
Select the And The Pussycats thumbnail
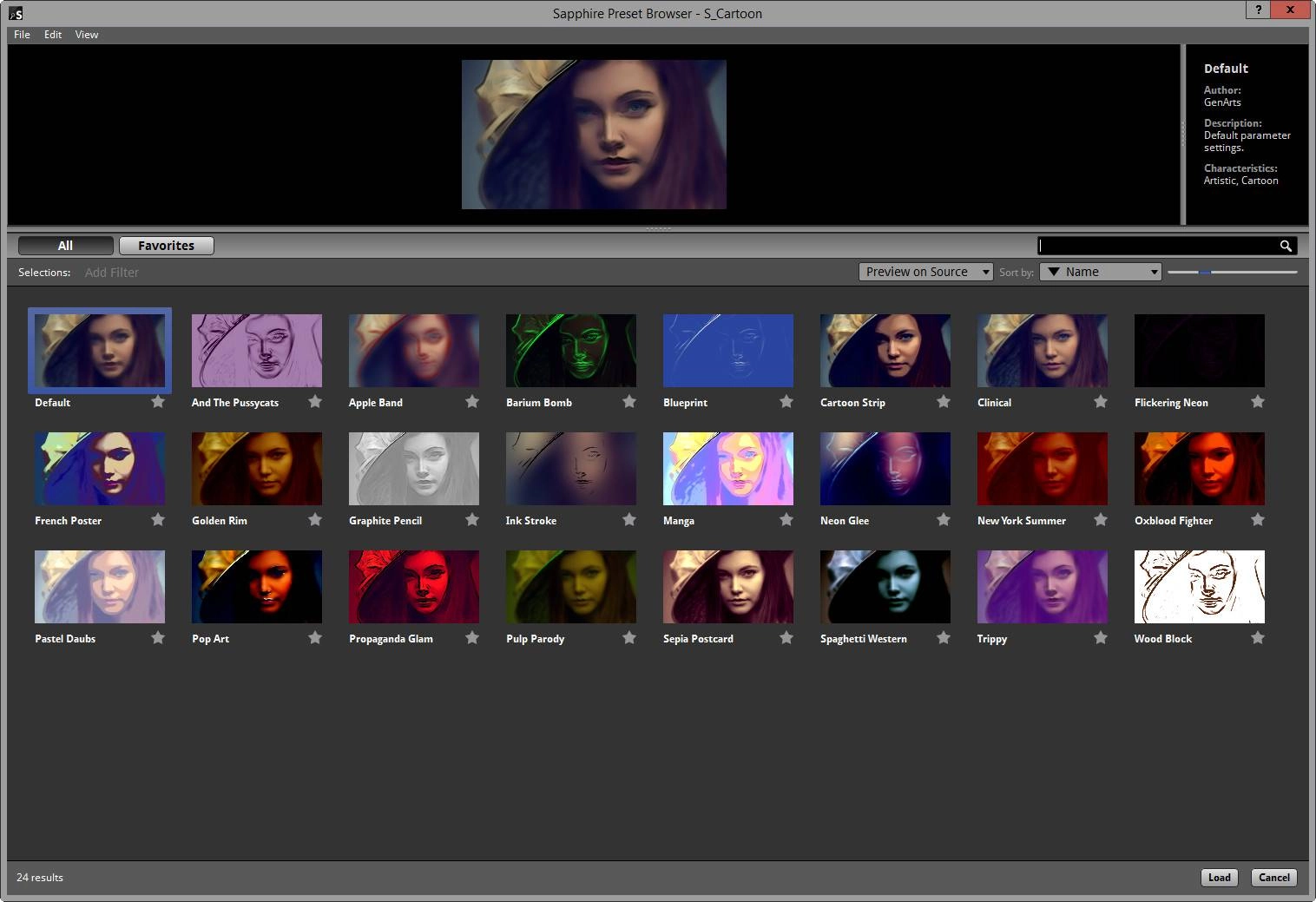click(x=257, y=351)
